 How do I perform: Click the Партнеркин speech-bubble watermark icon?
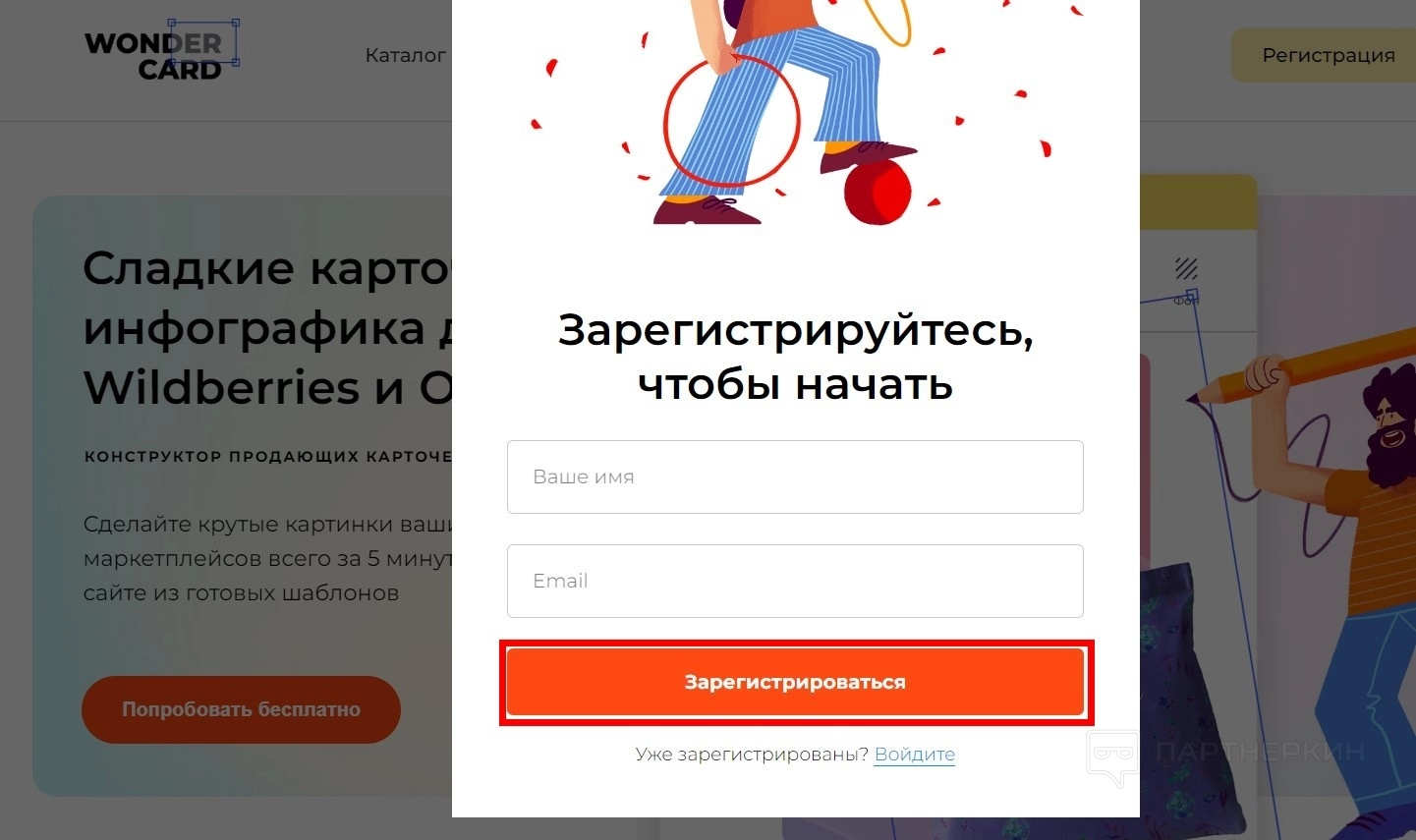(x=1113, y=758)
